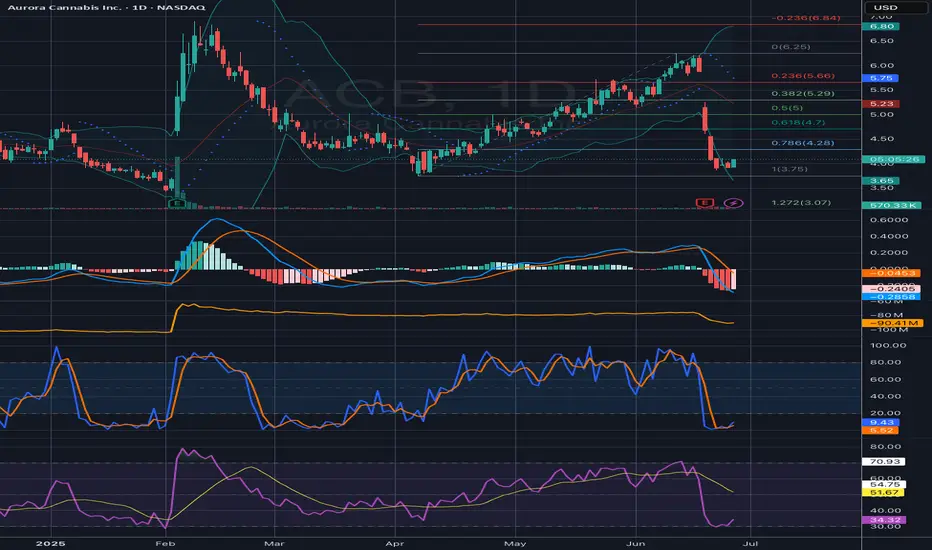Click the 5.75 blue price label

[880, 78]
